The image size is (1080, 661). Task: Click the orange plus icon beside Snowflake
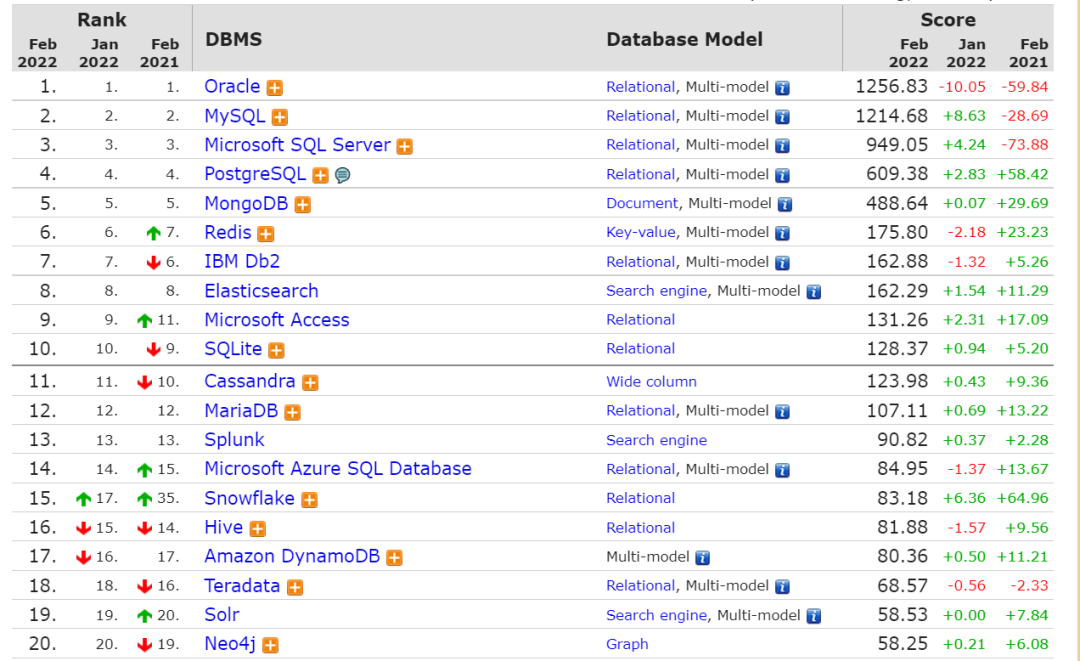pyautogui.click(x=310, y=500)
